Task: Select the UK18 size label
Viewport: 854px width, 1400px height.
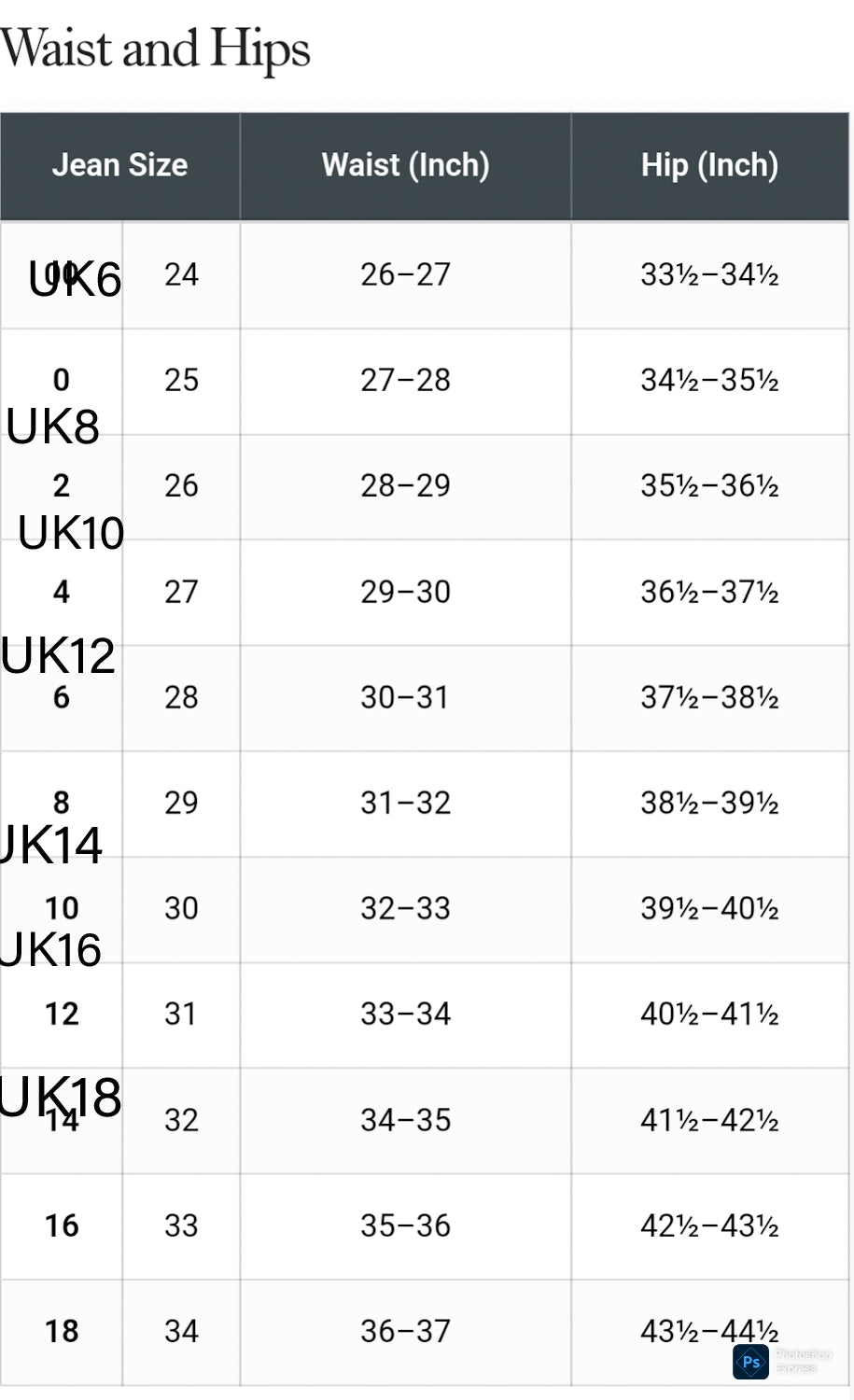Action: tap(61, 1097)
